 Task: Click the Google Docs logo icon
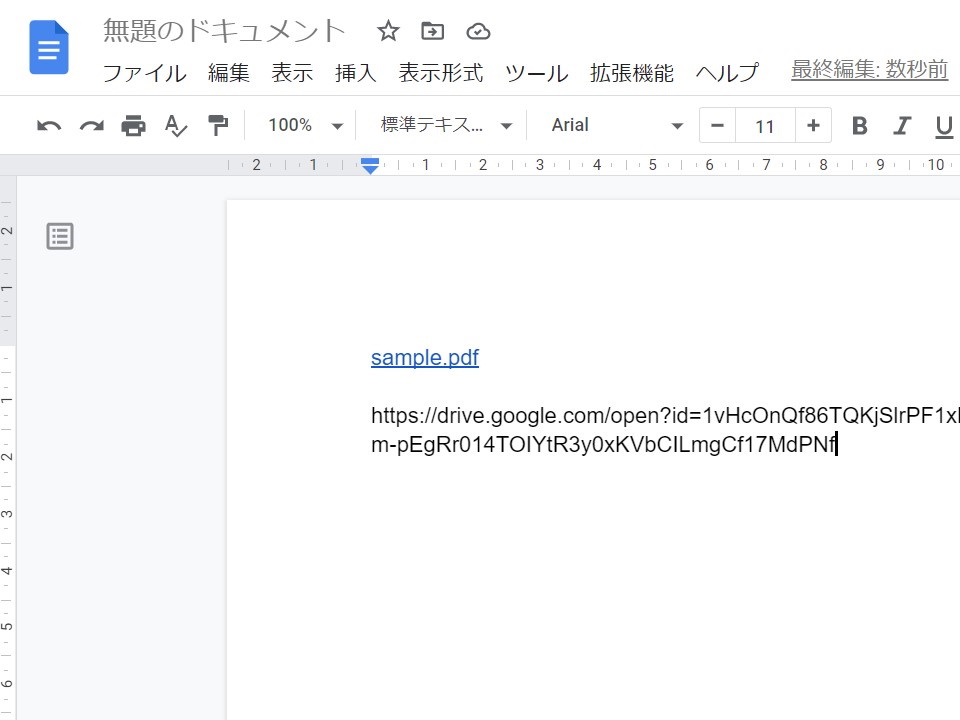(48, 46)
